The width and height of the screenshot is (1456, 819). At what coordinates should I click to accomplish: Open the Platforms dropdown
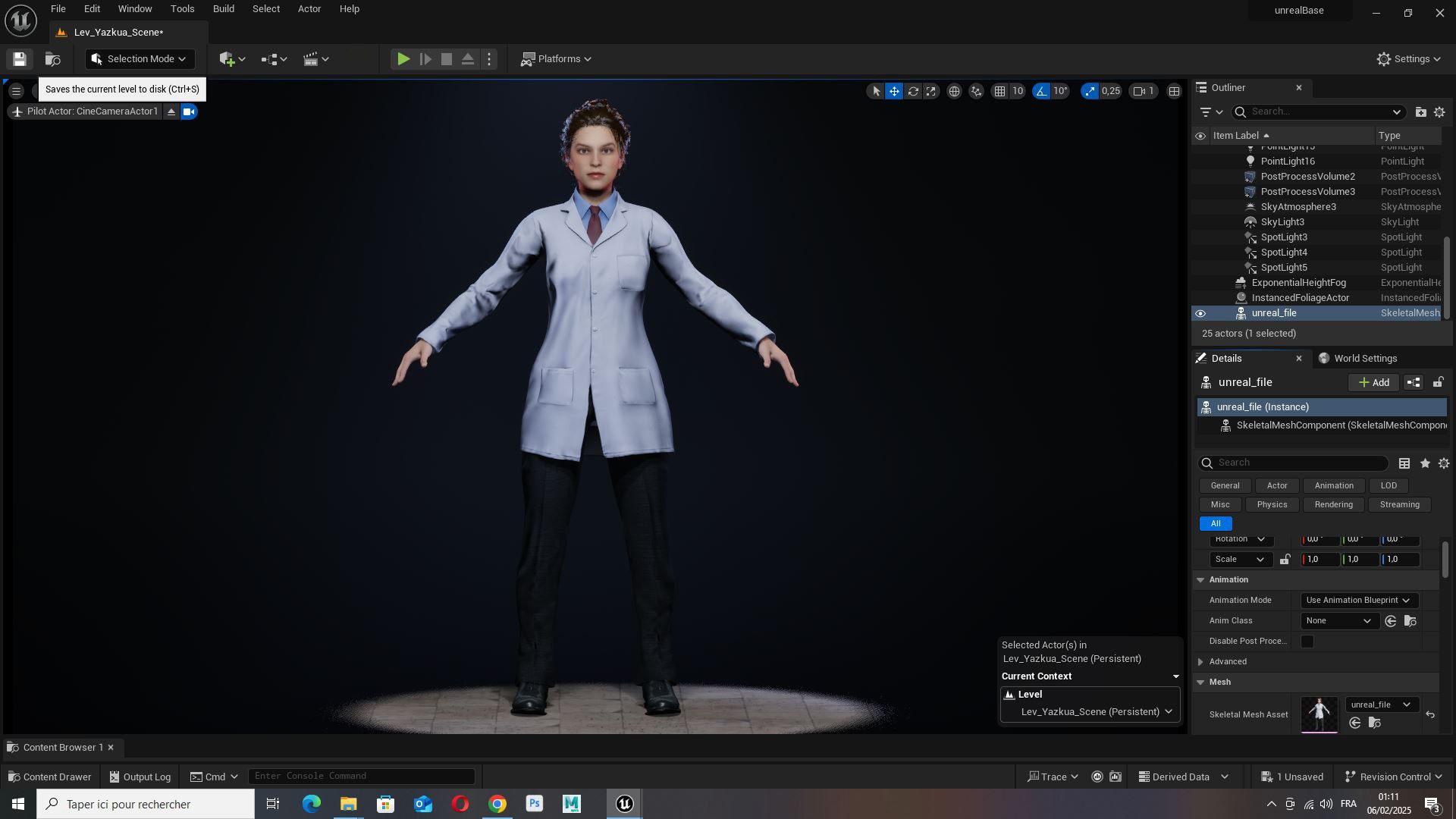point(556,59)
